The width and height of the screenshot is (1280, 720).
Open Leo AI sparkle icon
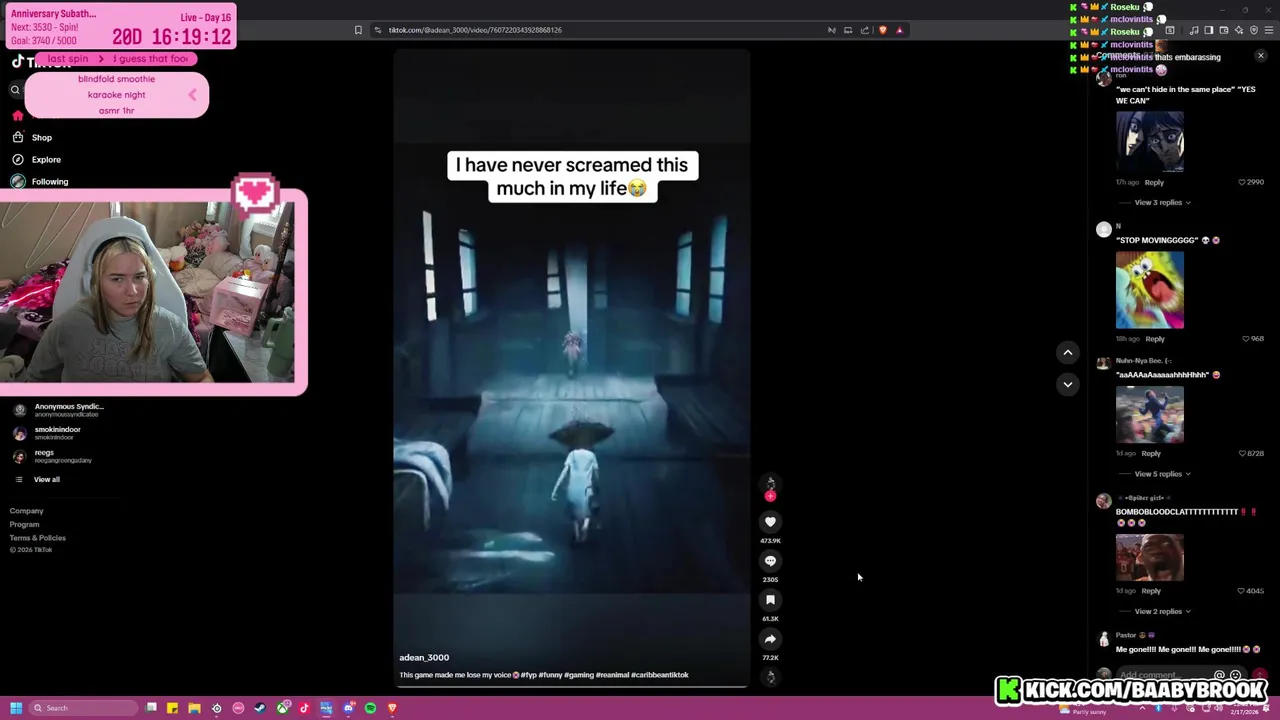(1239, 30)
